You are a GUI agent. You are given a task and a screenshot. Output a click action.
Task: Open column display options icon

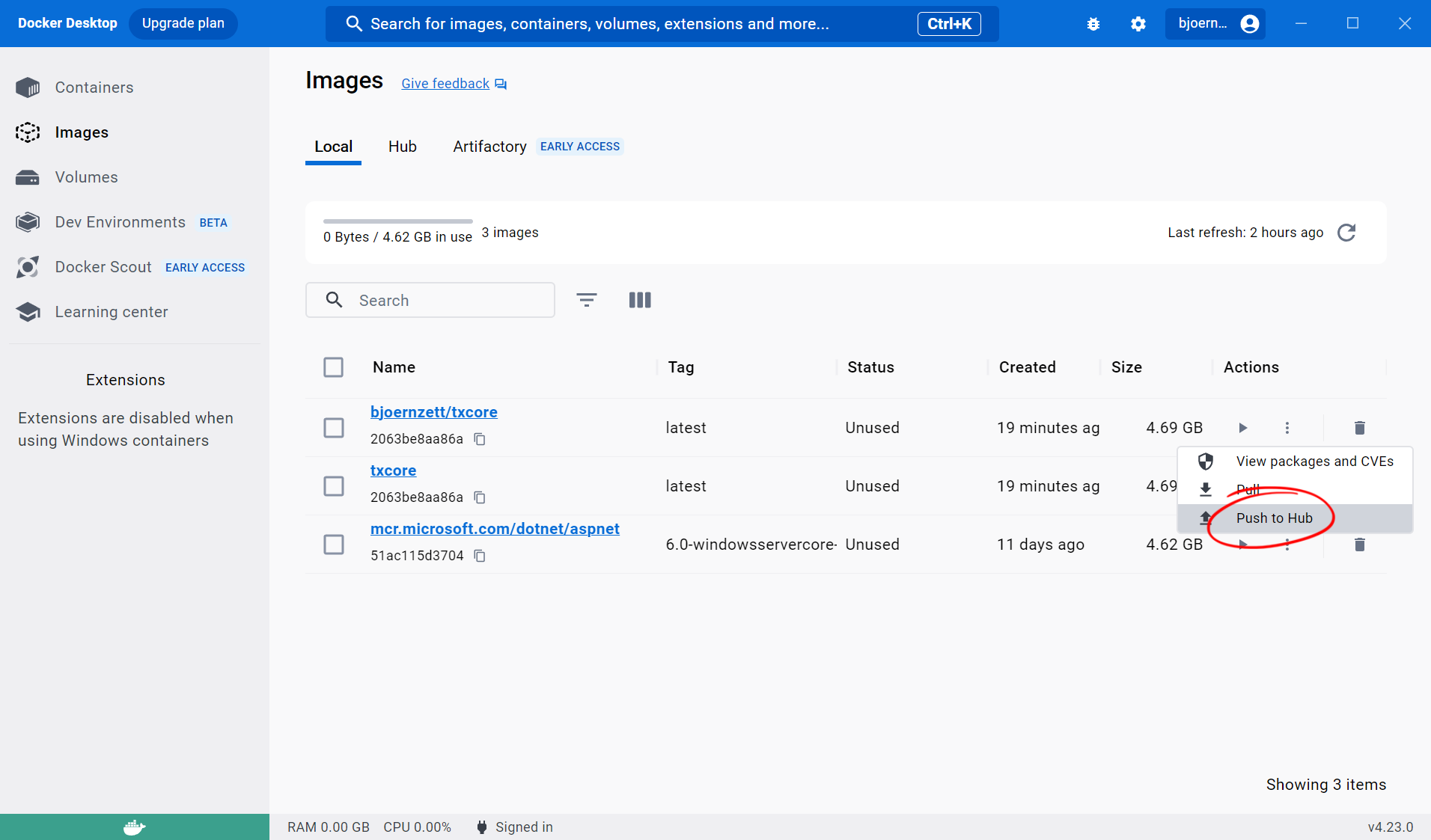coord(640,300)
